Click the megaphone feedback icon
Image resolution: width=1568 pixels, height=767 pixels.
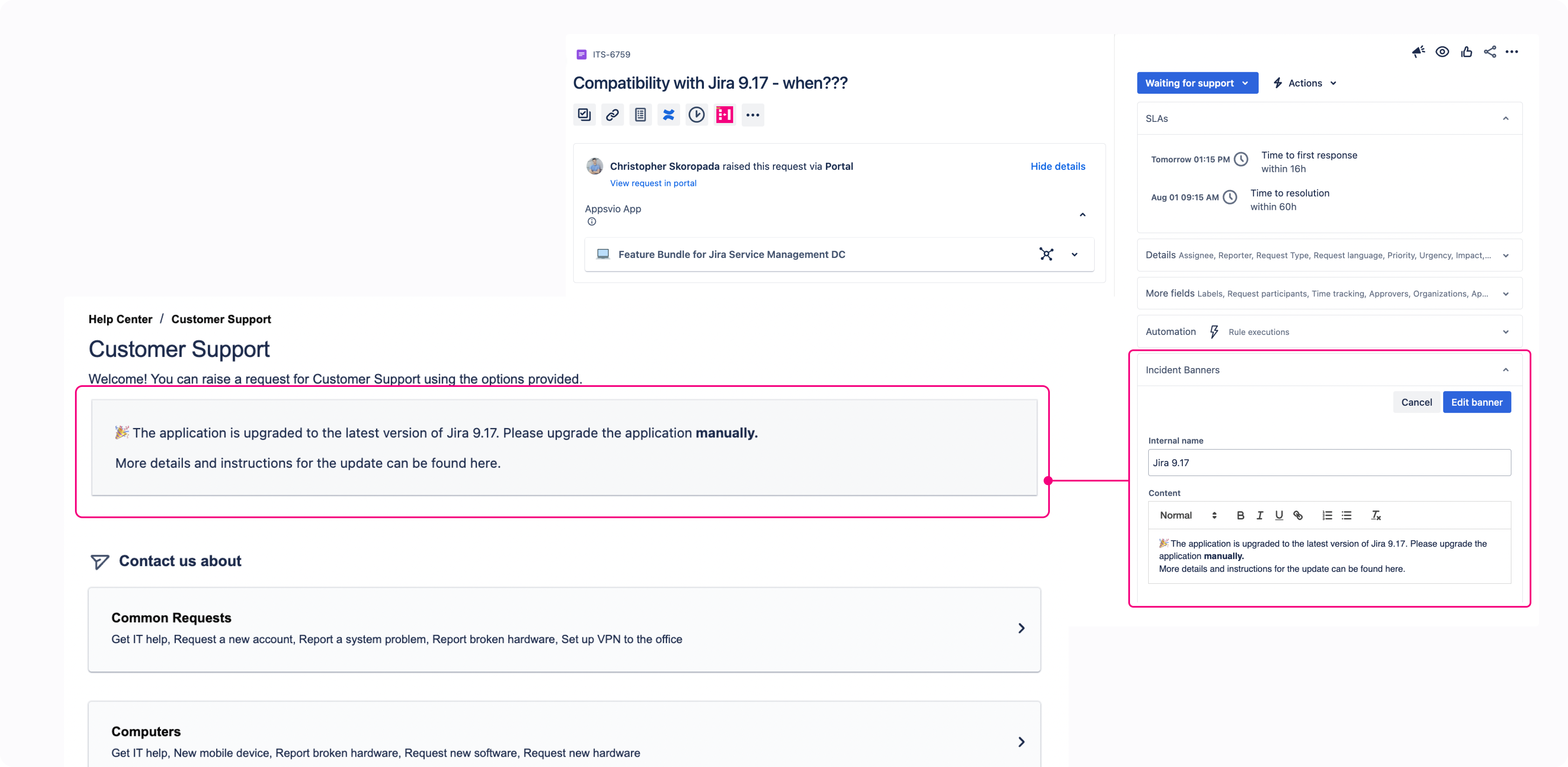tap(1419, 52)
